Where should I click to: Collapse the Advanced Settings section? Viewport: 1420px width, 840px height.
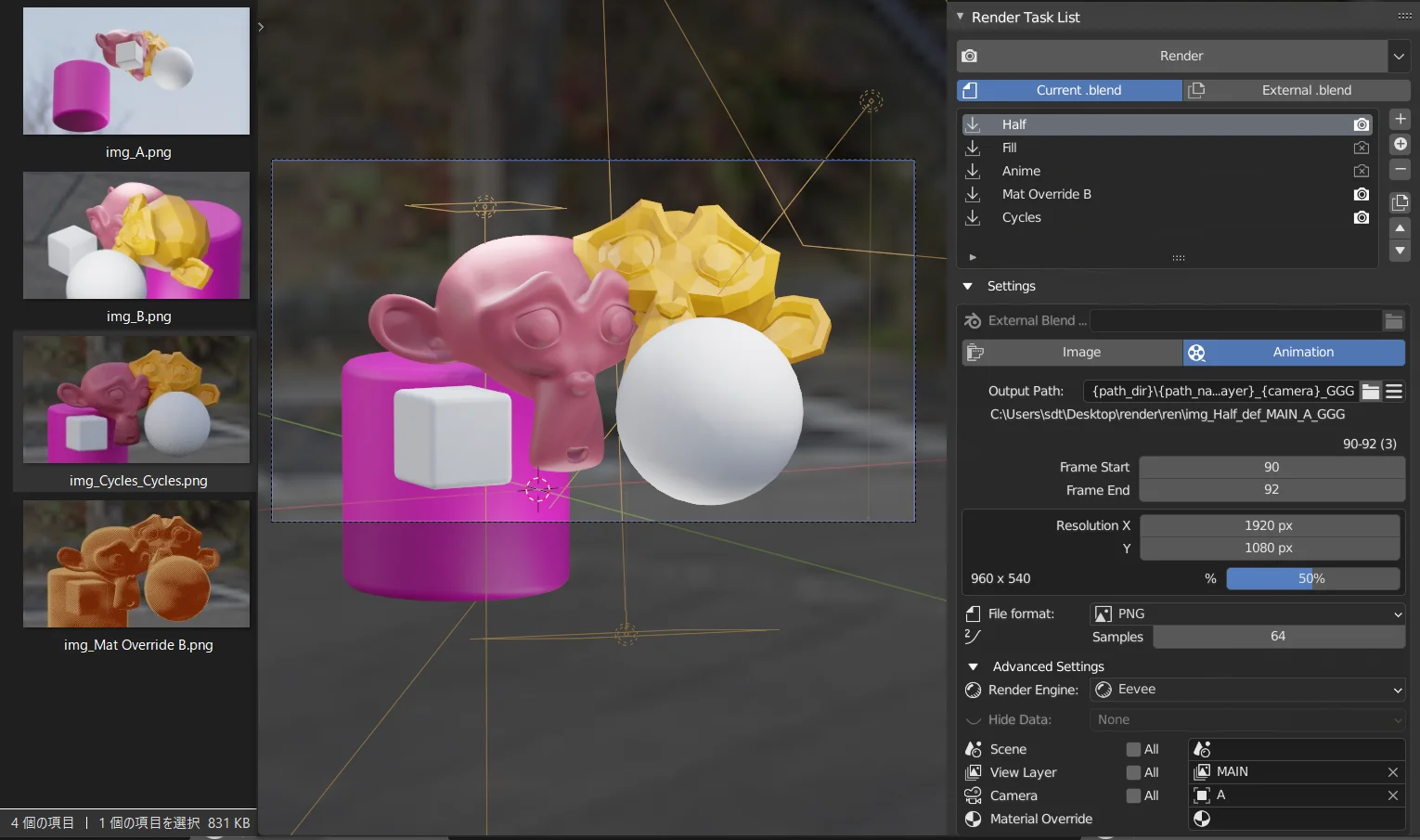(x=973, y=666)
